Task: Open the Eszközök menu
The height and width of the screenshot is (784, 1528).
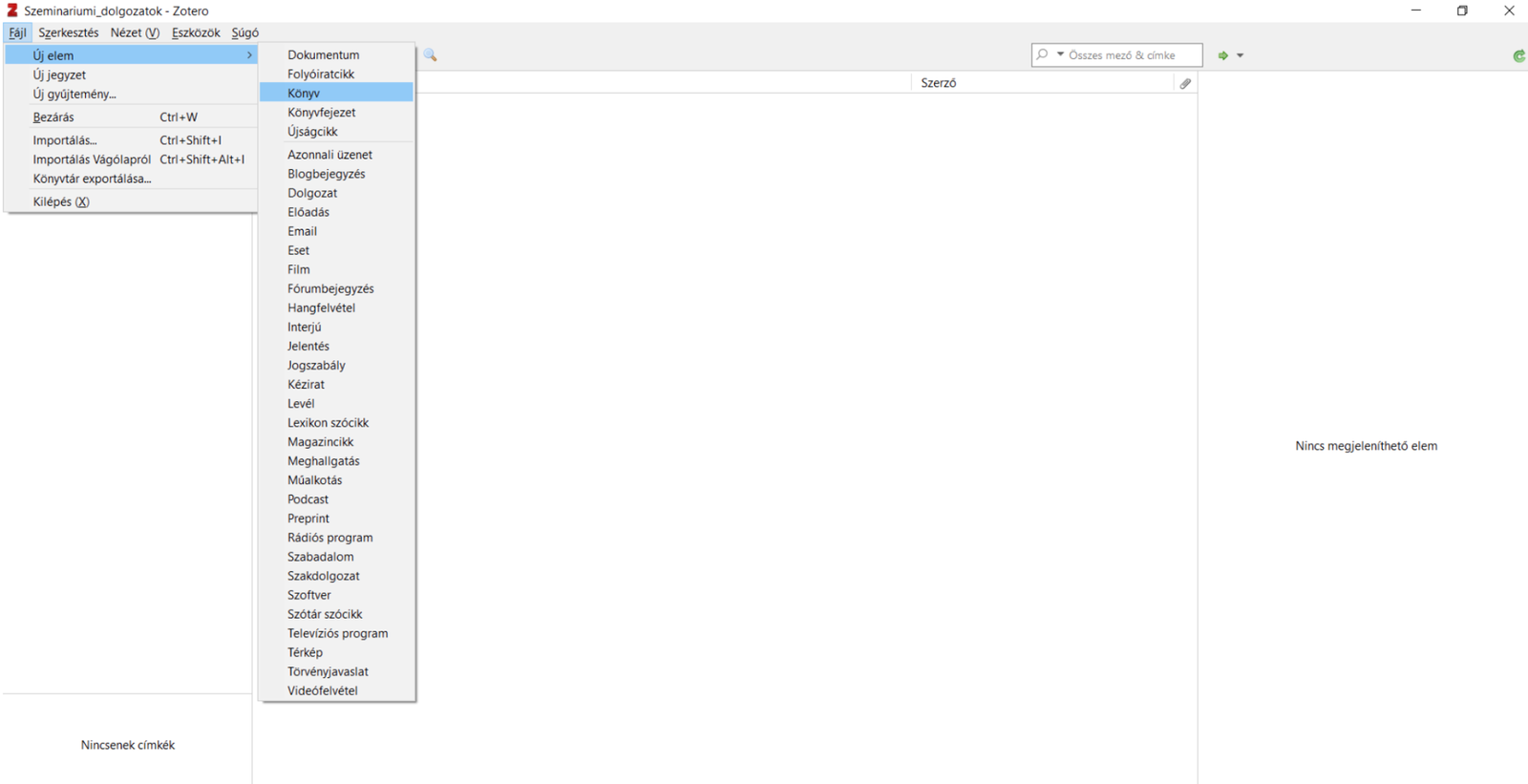Action: coord(196,32)
